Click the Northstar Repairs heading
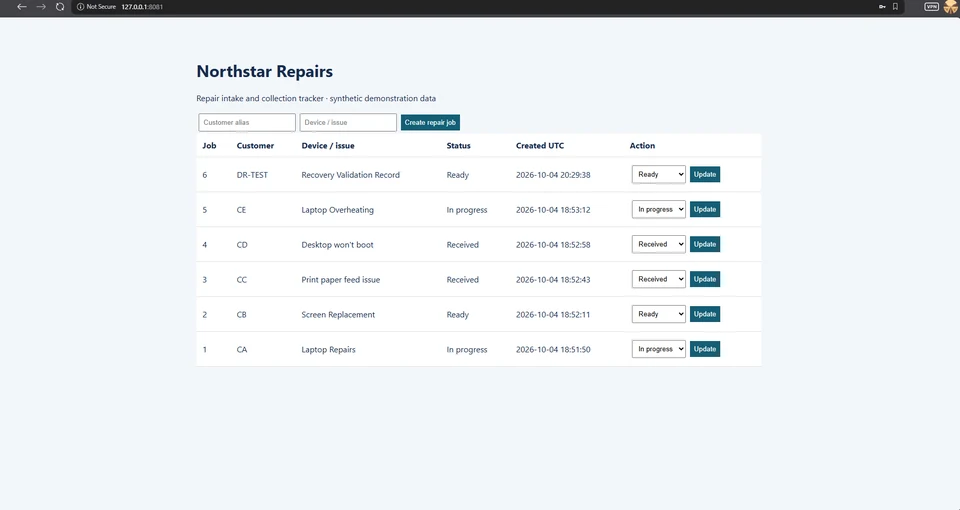The height and width of the screenshot is (510, 960). [264, 72]
